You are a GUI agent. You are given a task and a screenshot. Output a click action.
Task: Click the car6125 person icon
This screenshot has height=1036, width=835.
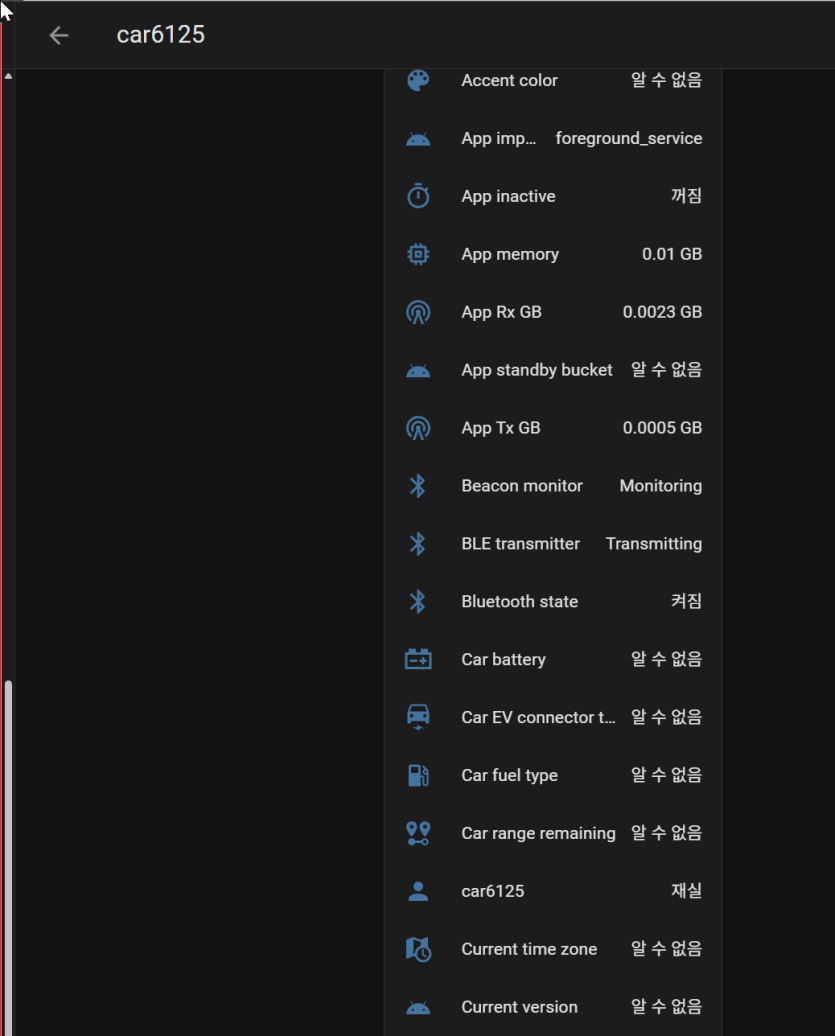(x=418, y=891)
